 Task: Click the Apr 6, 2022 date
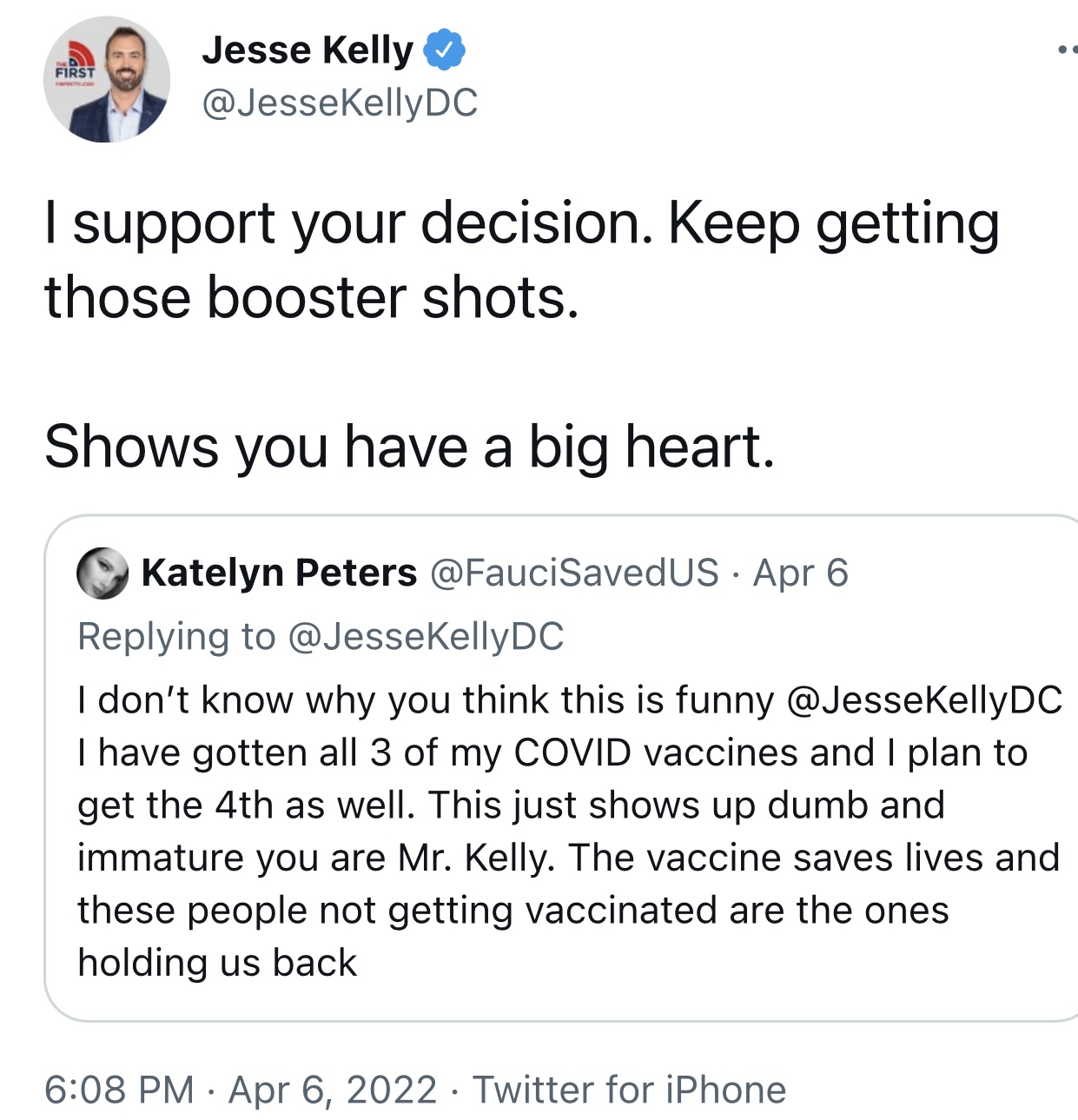pyautogui.click(x=333, y=1090)
